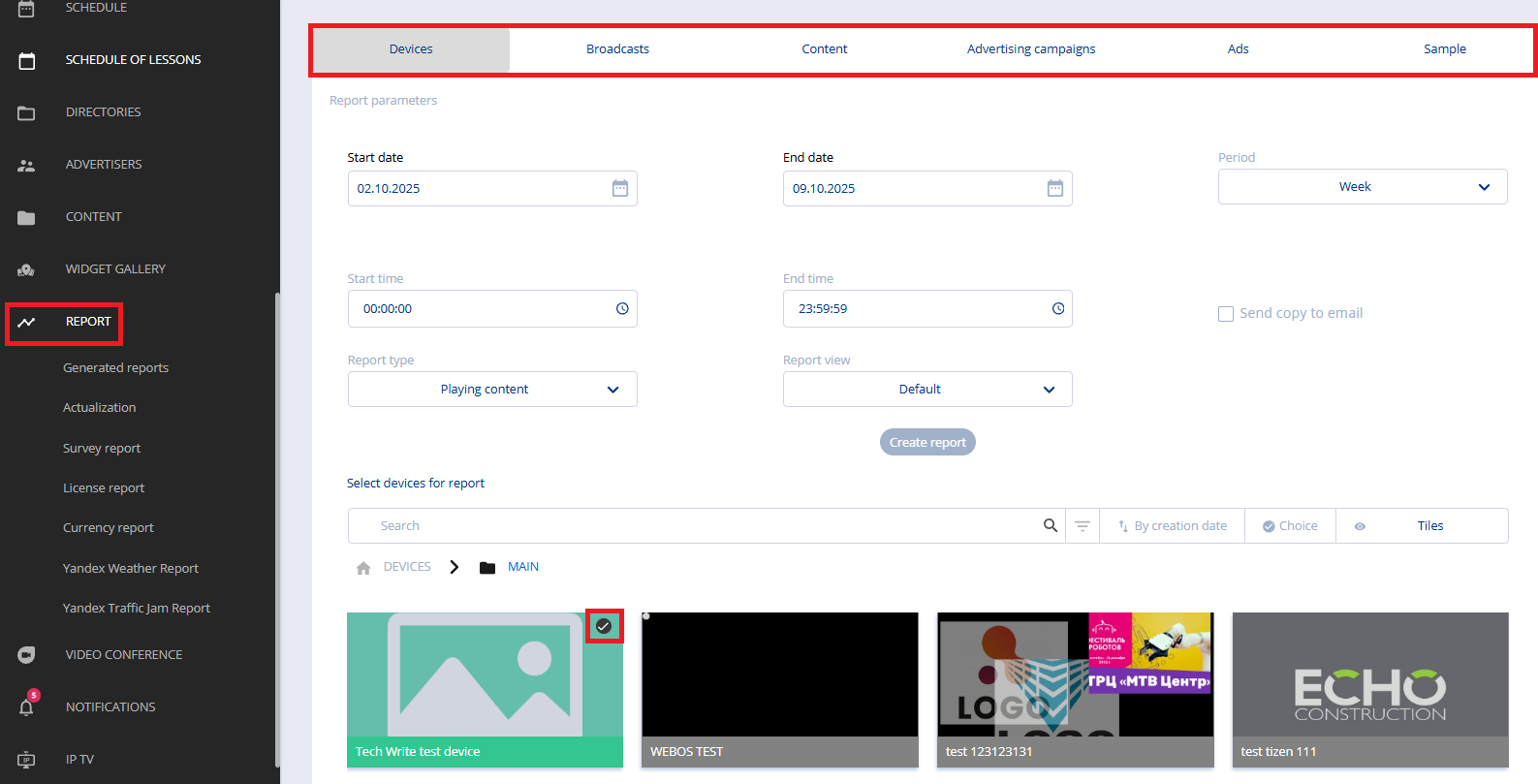The image size is (1538, 784).
Task: Click the Start time clock icon
Action: (622, 309)
